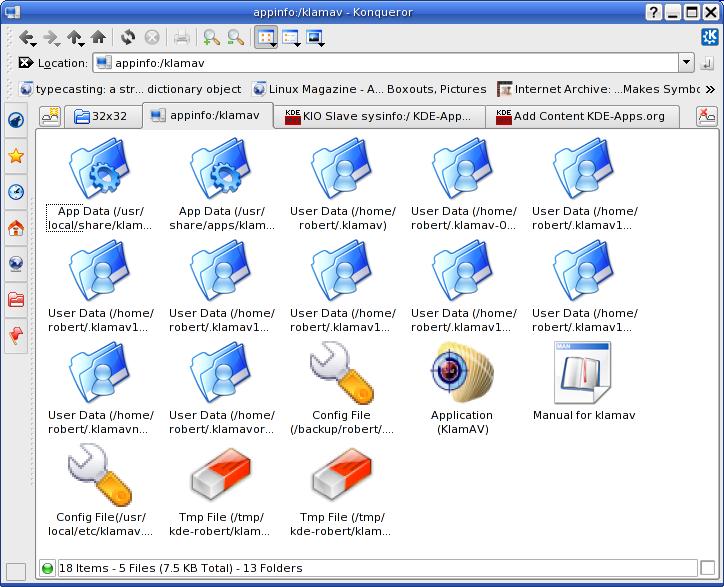Open Manual for klamav item

[584, 381]
